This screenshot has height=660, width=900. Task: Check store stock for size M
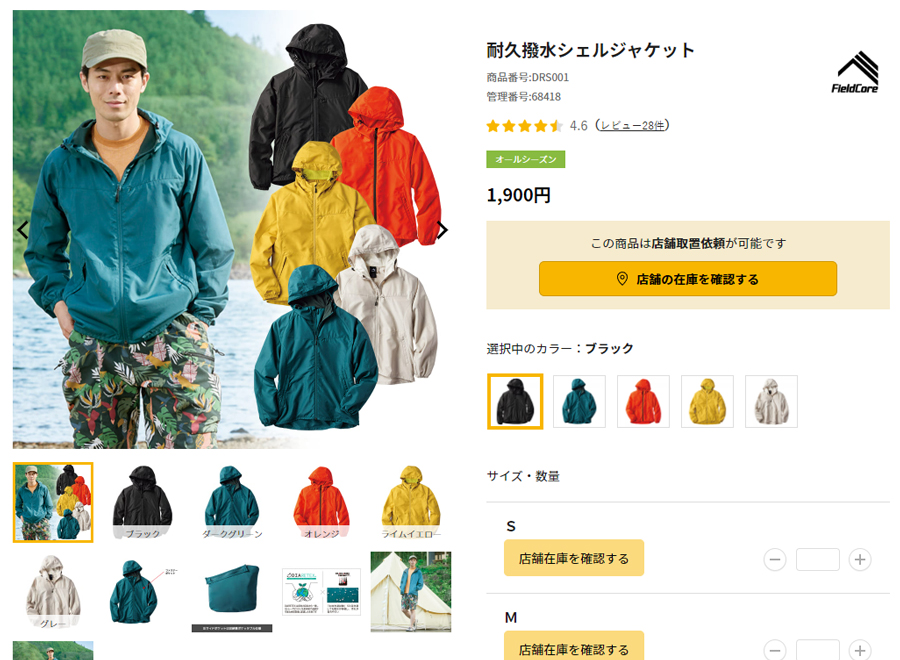point(574,647)
